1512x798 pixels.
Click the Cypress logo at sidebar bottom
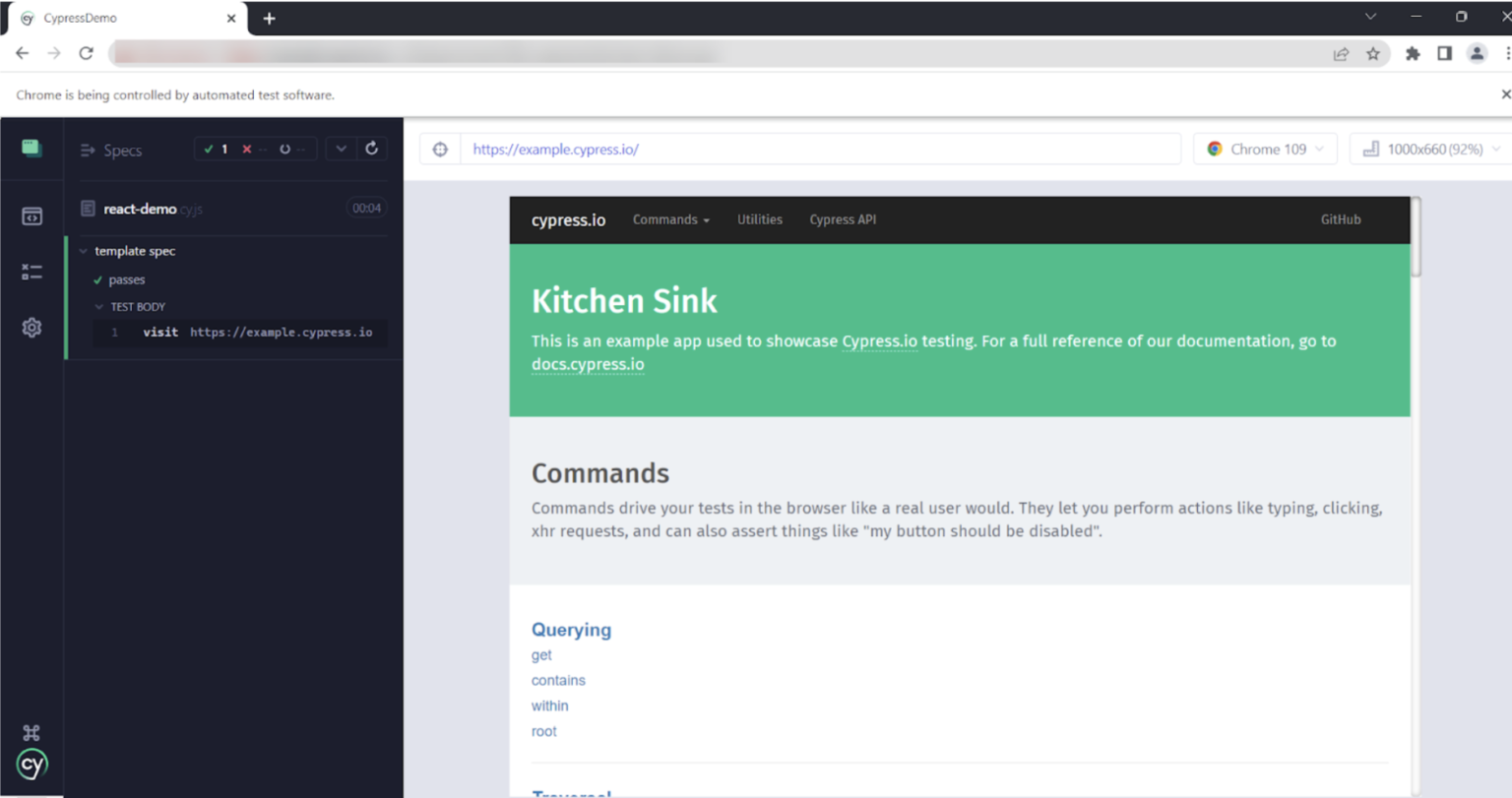pos(31,765)
